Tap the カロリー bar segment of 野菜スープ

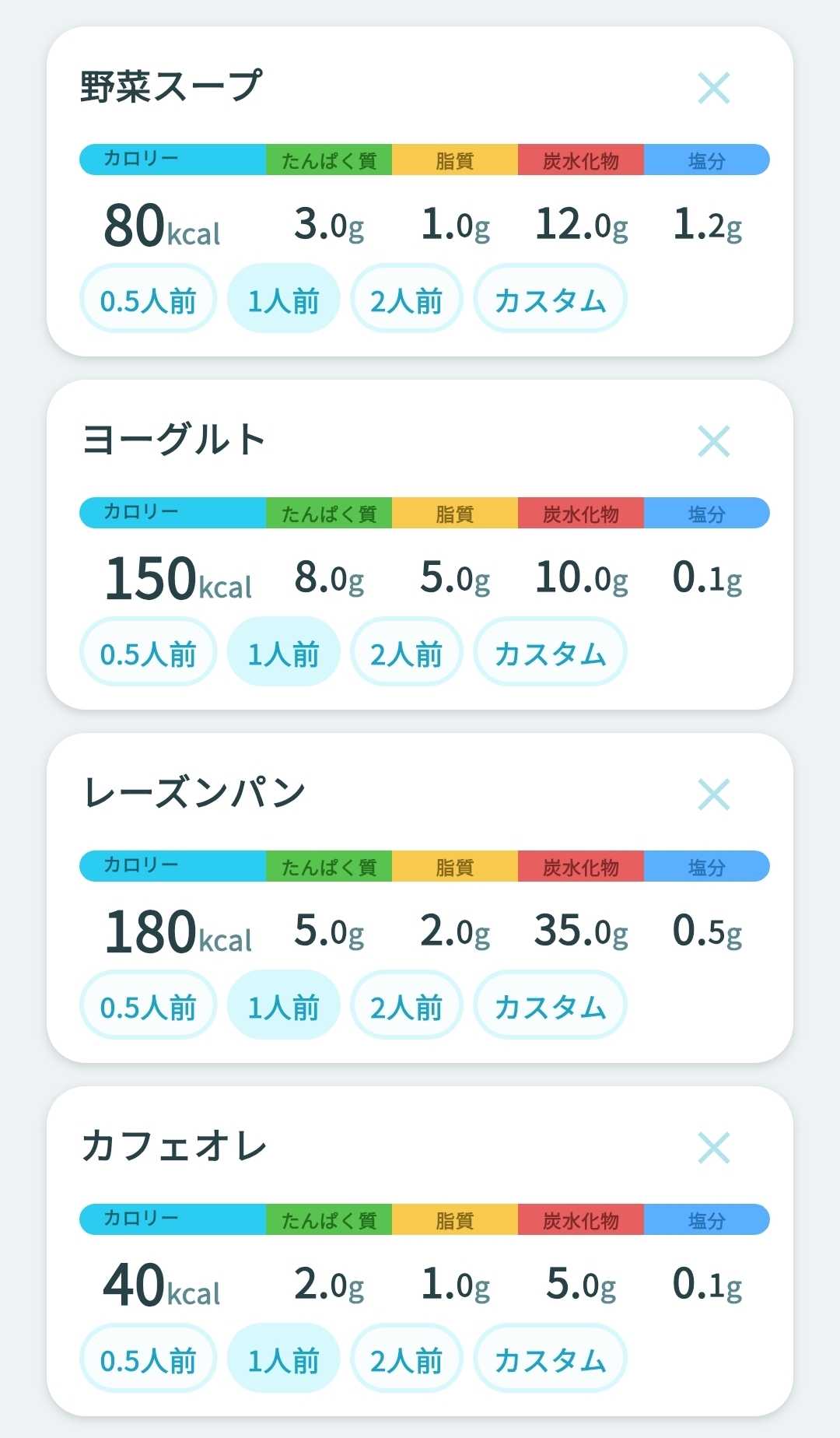coord(173,160)
